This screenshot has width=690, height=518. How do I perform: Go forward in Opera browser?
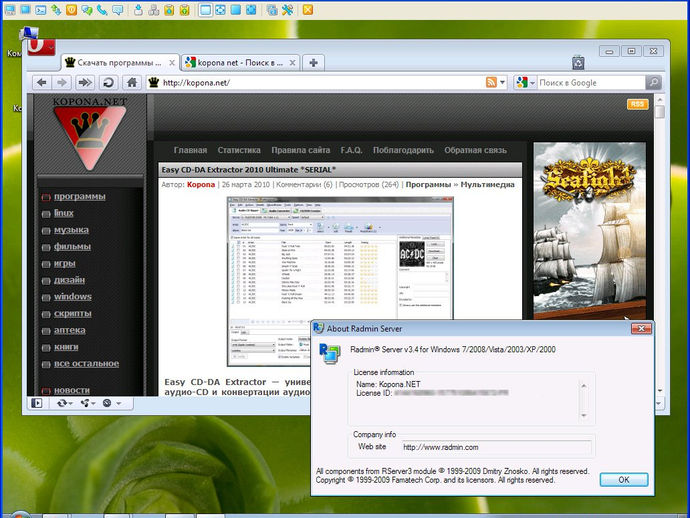tap(62, 82)
